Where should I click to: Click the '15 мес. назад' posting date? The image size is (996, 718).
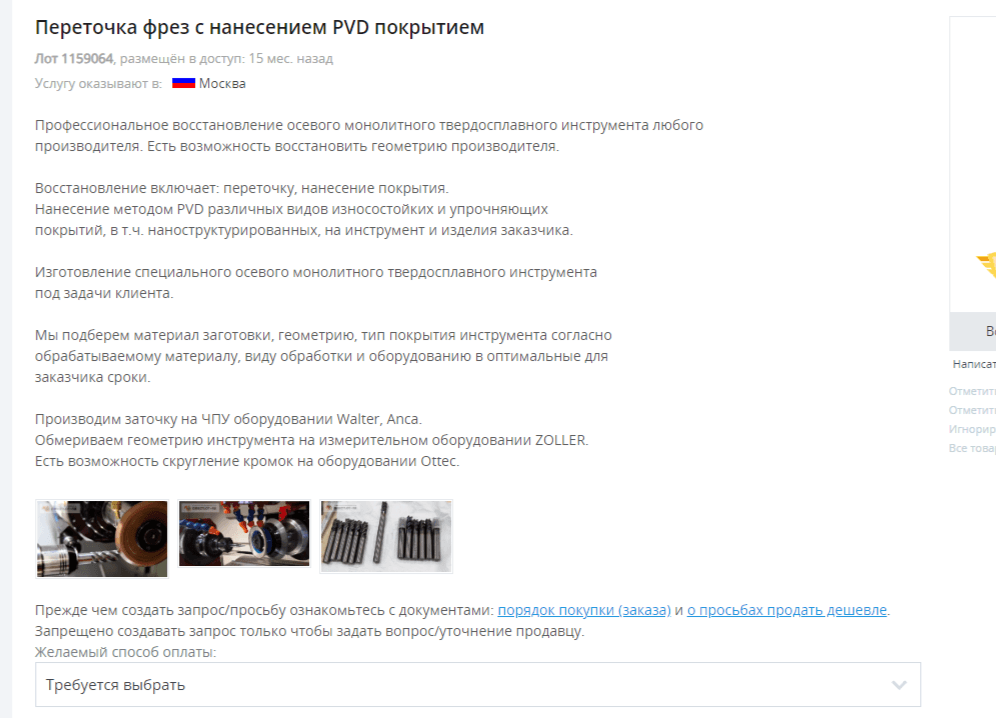pos(291,58)
